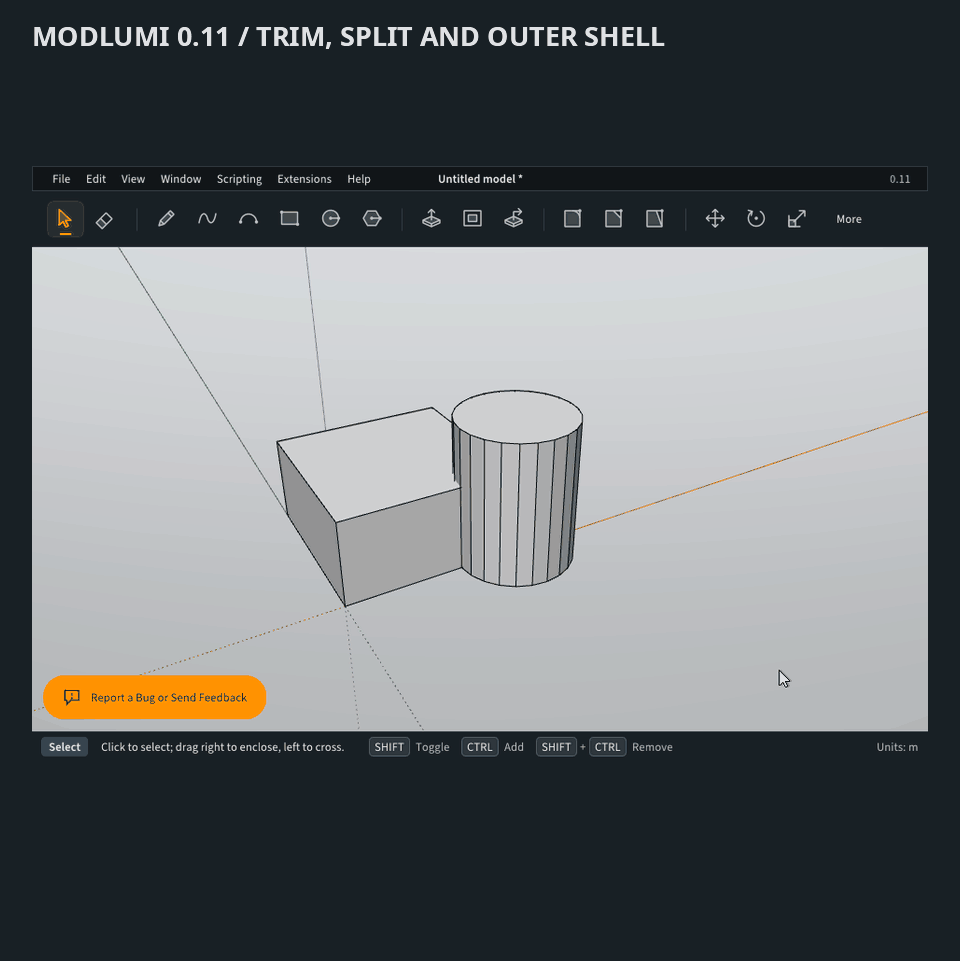Open the Extensions menu

pos(304,179)
